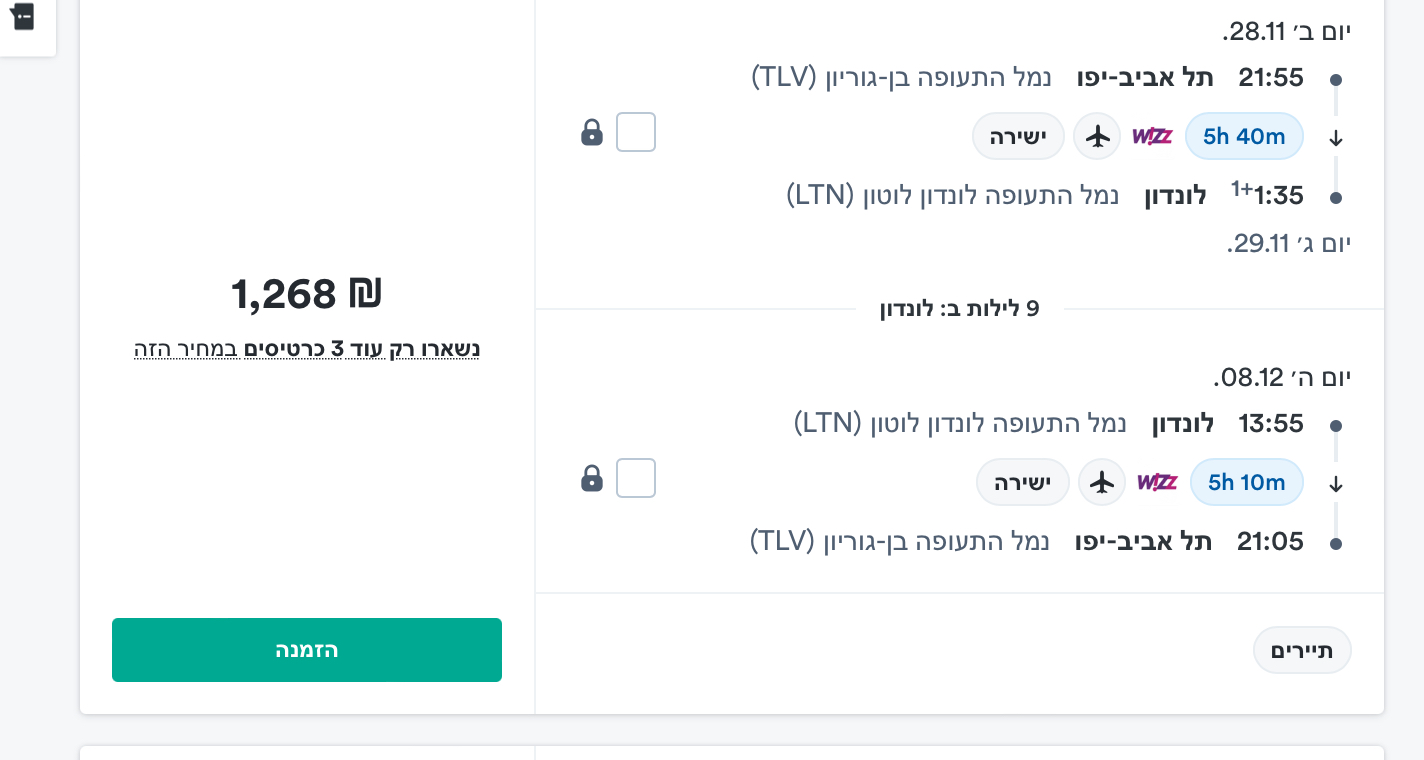The image size is (1424, 760).
Task: Click the lock icon beside the return flight
Action: (592, 478)
